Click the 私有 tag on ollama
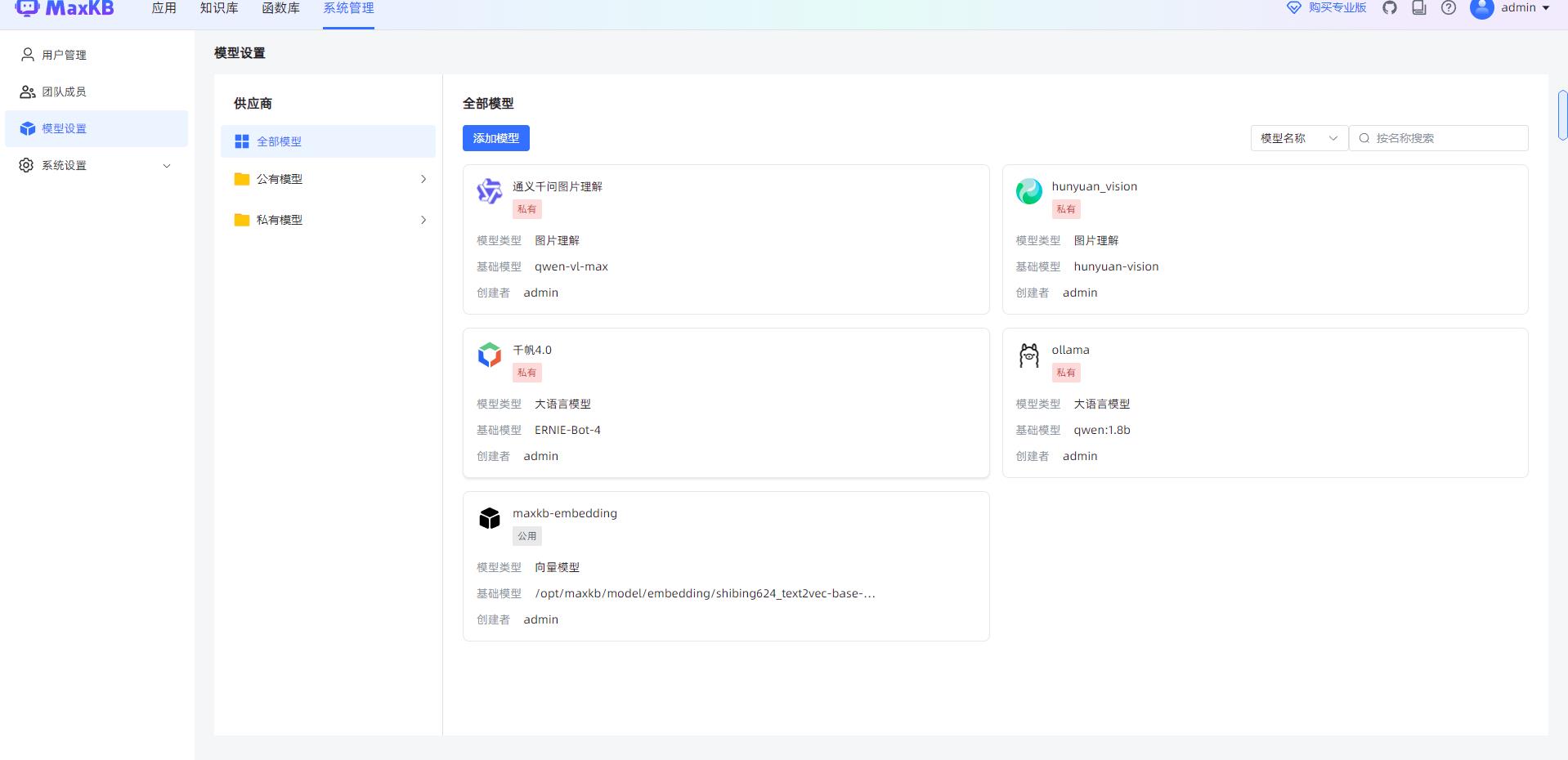The width and height of the screenshot is (1568, 760). [1066, 373]
